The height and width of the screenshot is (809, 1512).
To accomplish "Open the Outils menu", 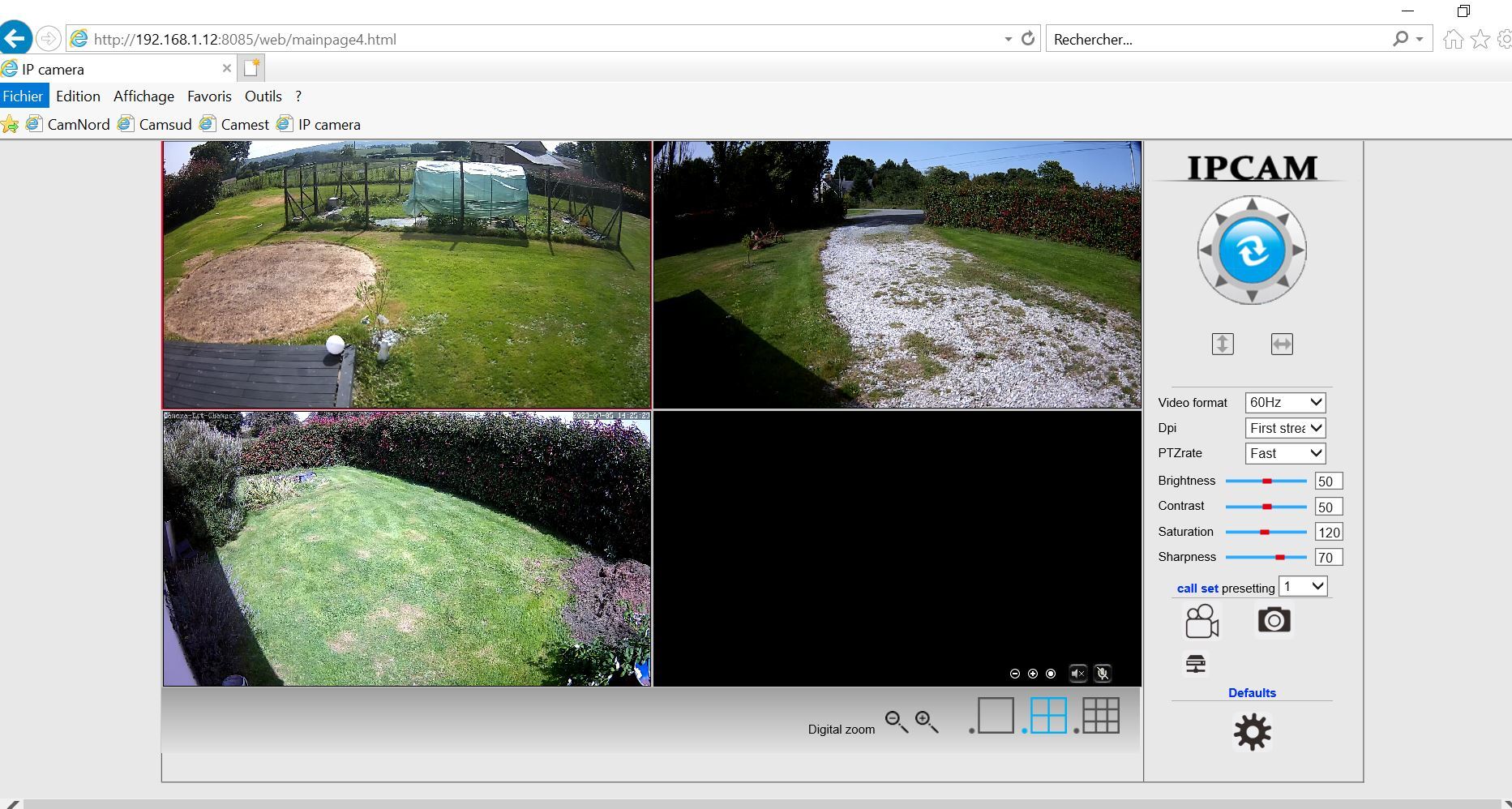I will [x=263, y=96].
